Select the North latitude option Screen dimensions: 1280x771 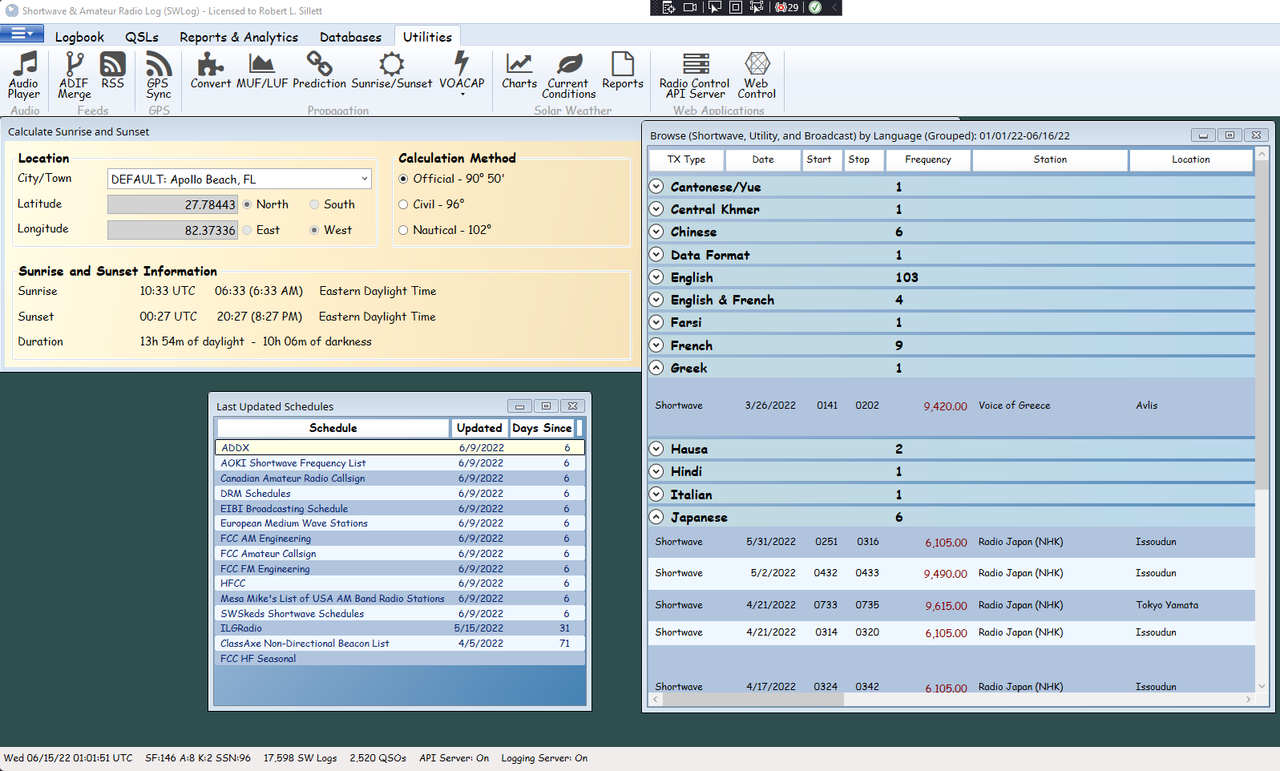pos(265,204)
